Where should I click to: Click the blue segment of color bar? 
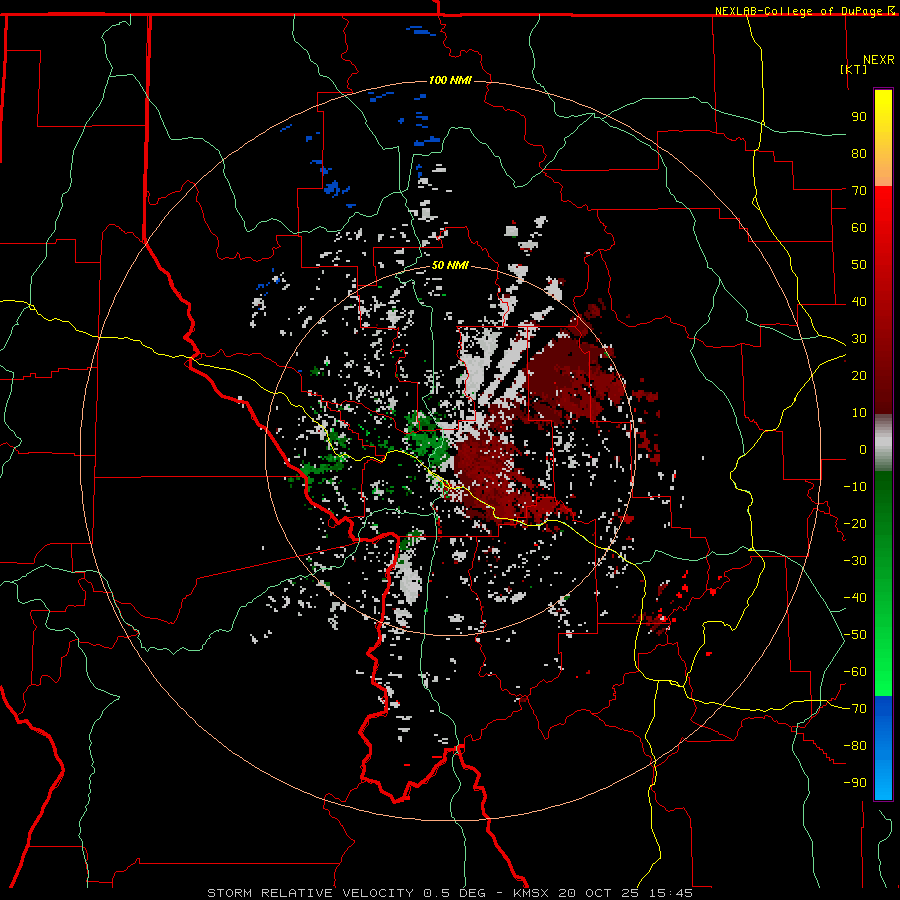coord(883,747)
